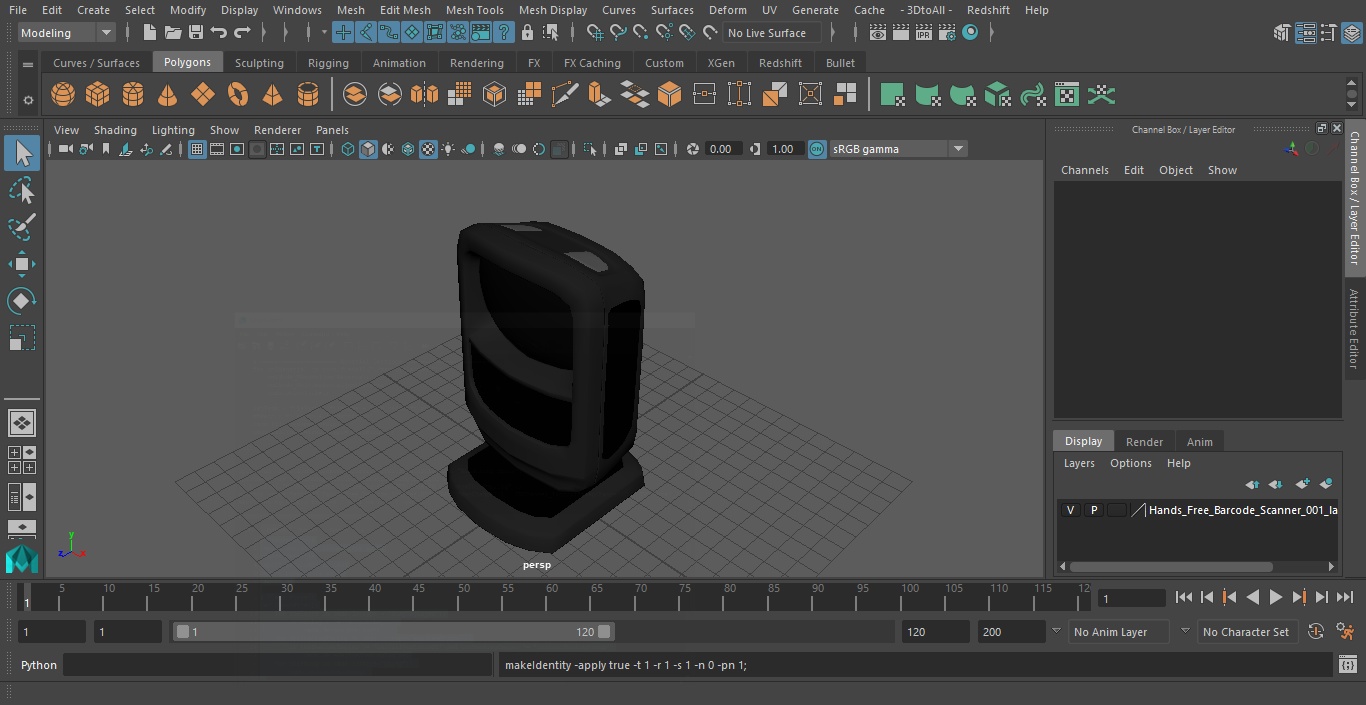Toggle the Auto keyframe button

point(1315,631)
